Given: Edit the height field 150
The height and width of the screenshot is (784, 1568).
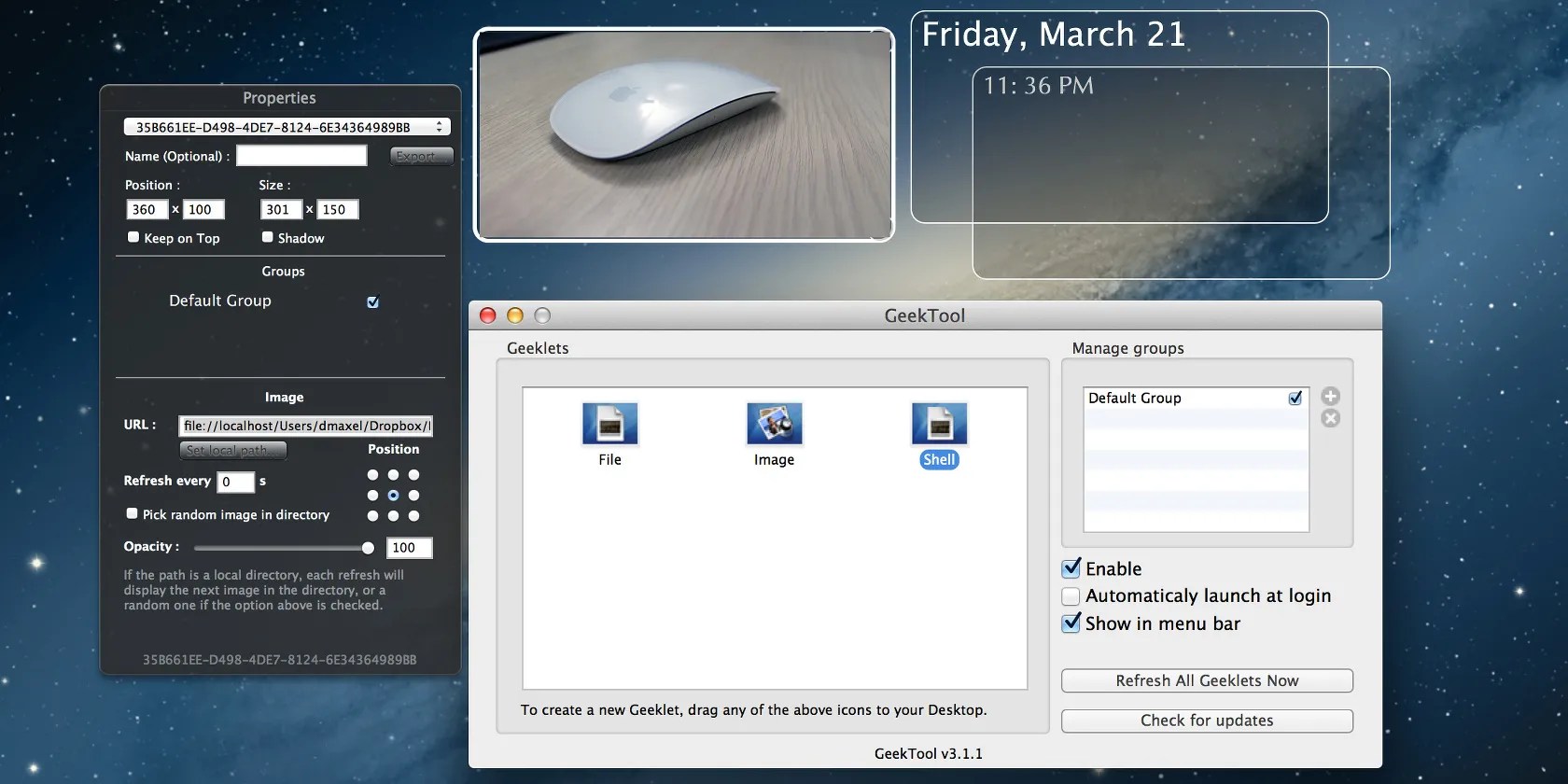Looking at the screenshot, I should 338,210.
